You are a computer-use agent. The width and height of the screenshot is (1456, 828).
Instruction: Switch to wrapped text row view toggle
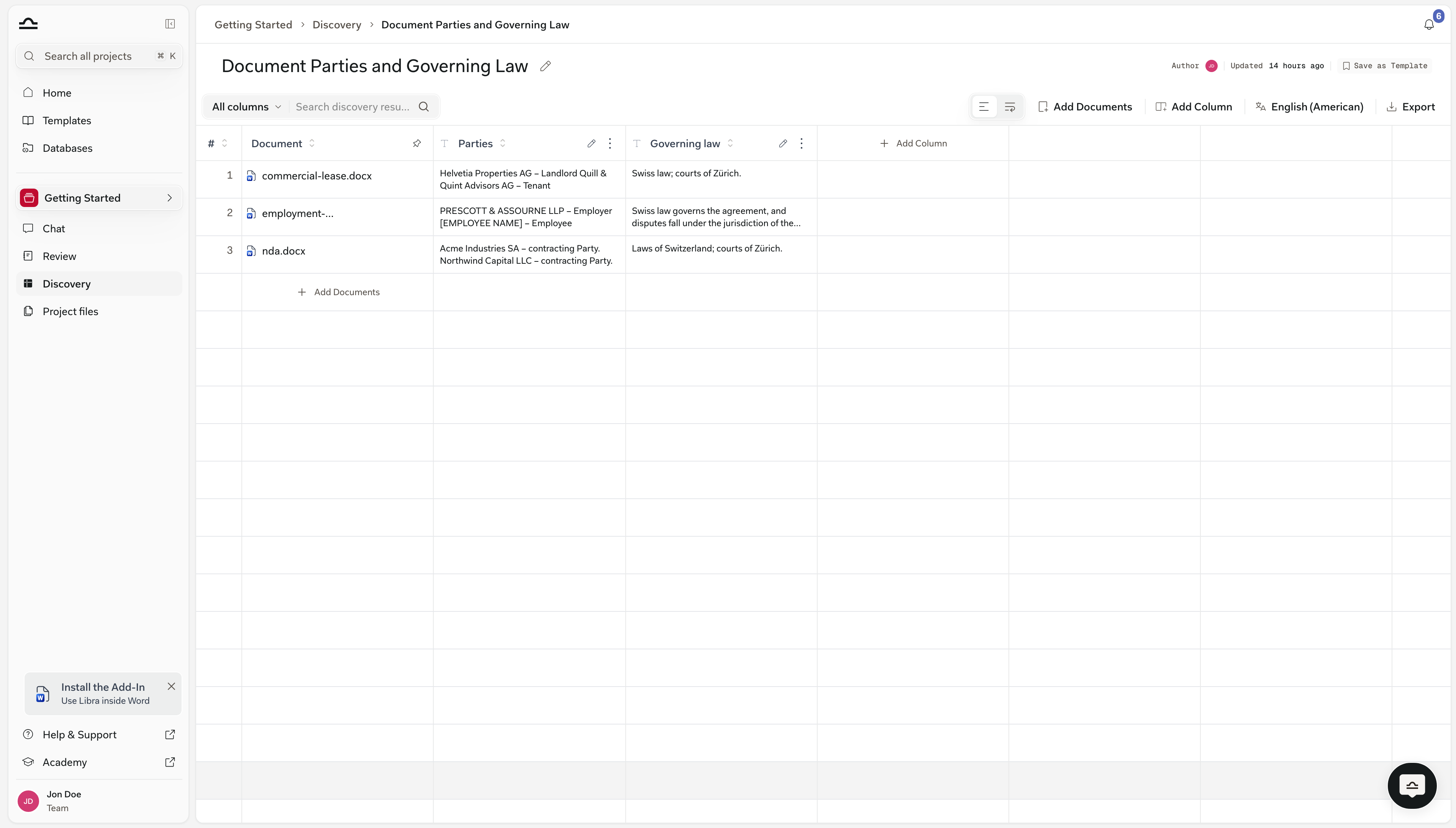click(x=1009, y=107)
